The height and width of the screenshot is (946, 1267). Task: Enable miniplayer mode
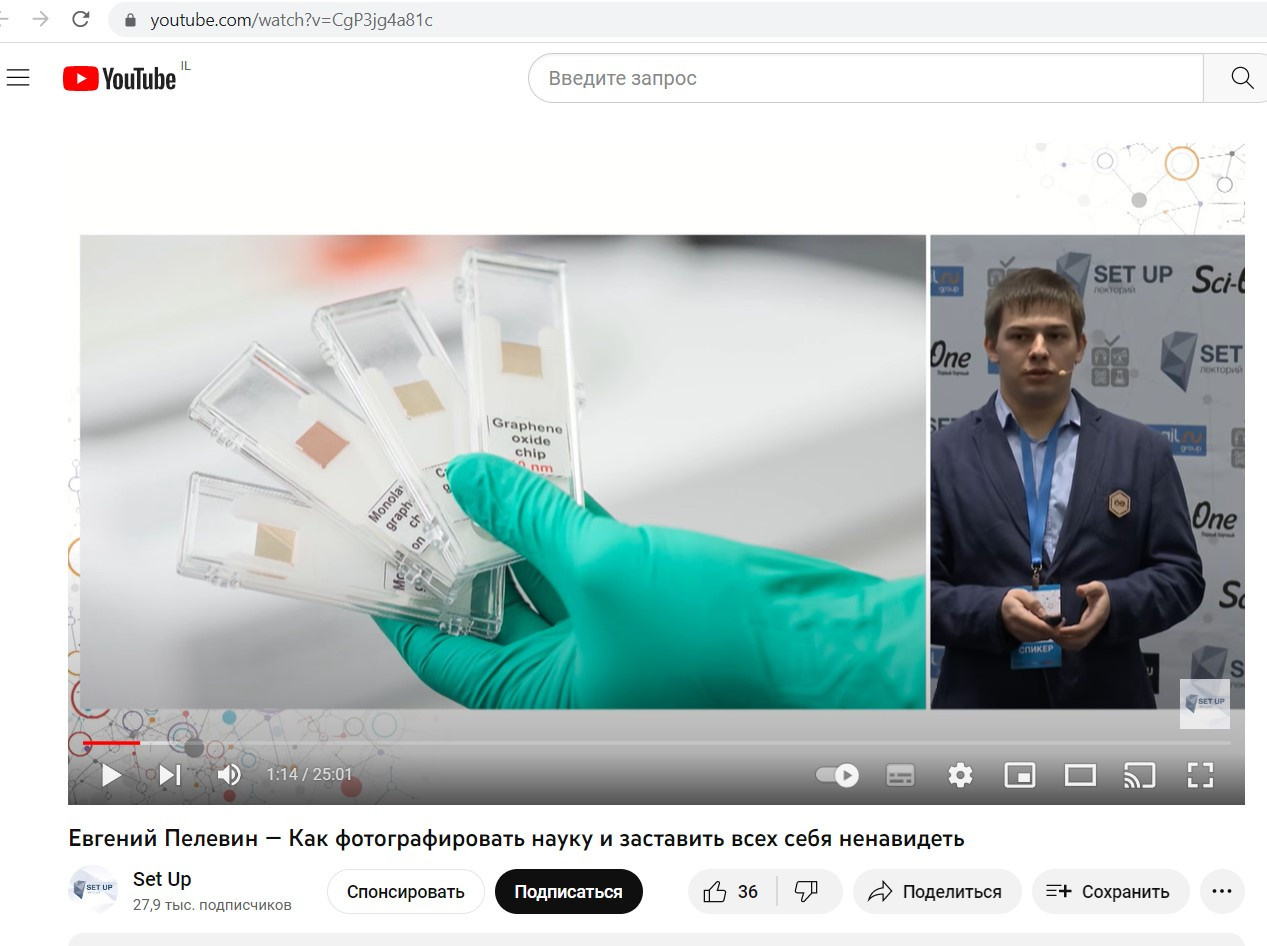pos(1019,775)
